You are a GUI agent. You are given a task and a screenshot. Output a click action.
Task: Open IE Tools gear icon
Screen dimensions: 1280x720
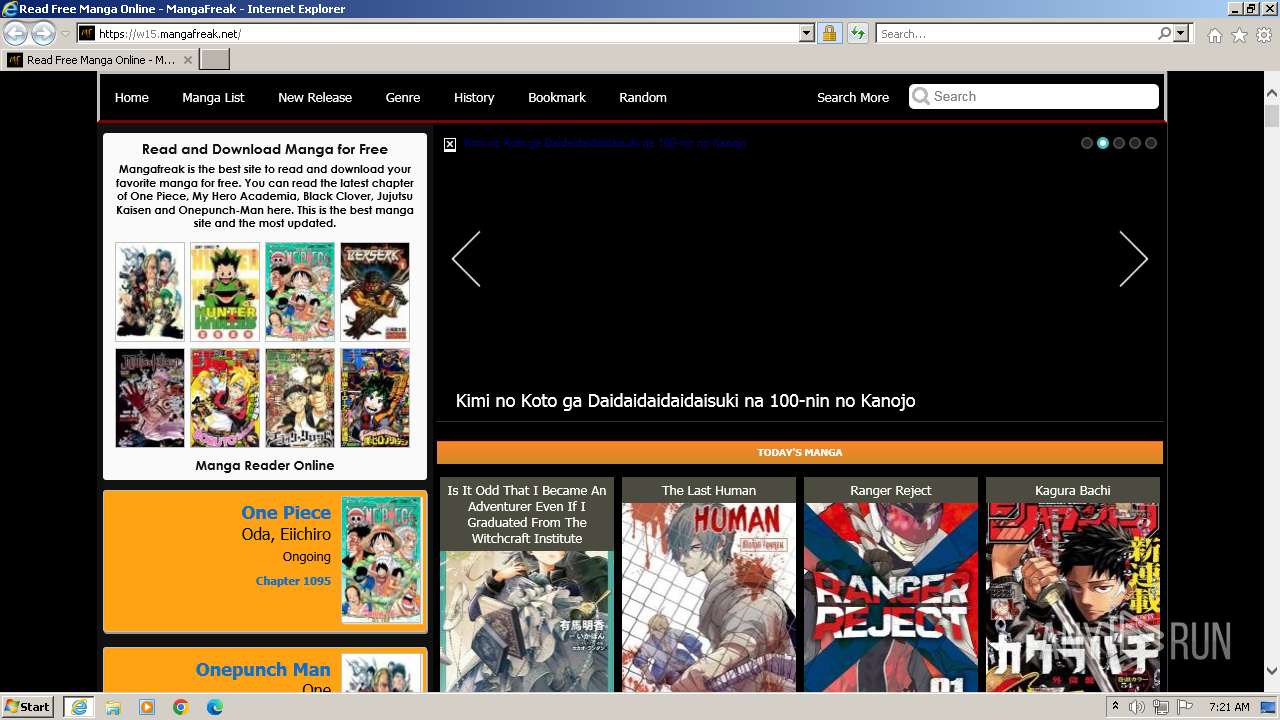click(1264, 35)
